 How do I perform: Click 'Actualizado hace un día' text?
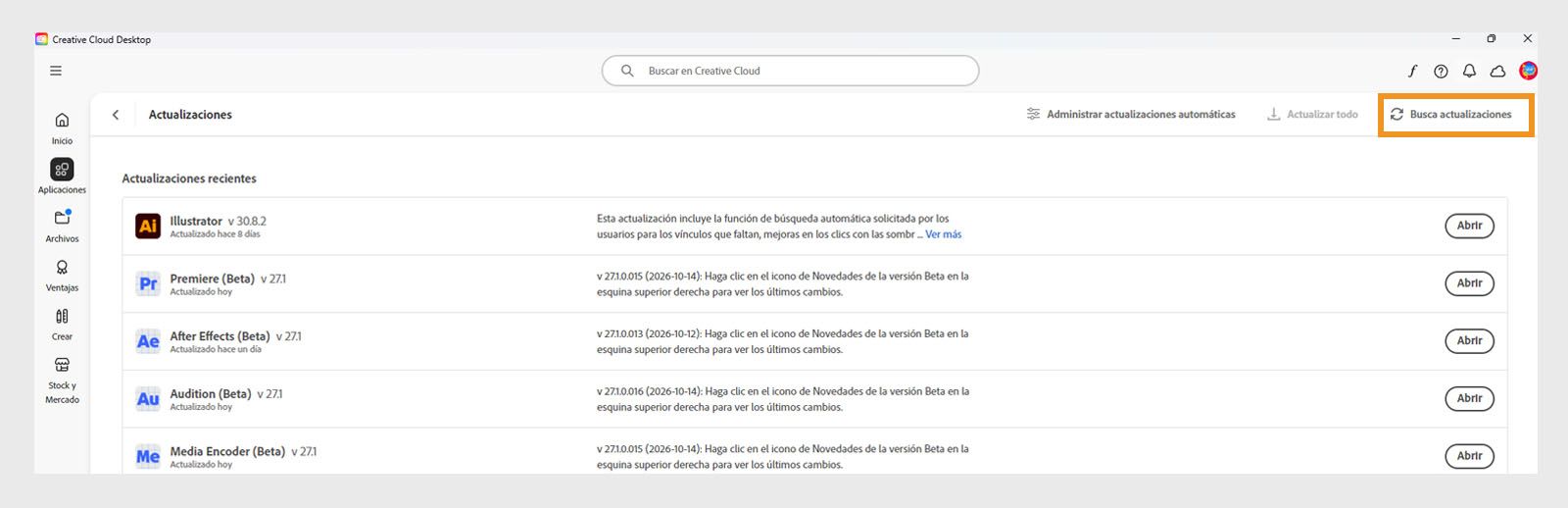(216, 349)
